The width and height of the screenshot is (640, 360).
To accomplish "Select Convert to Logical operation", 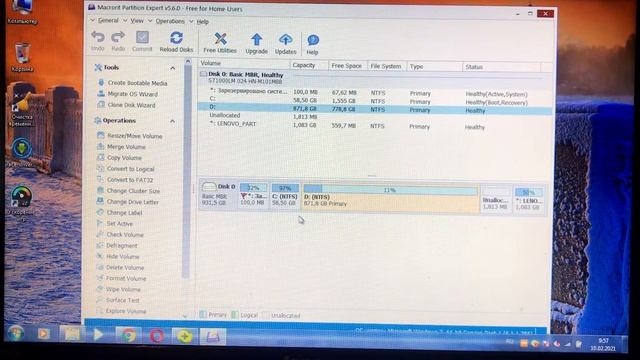I will click(126, 169).
